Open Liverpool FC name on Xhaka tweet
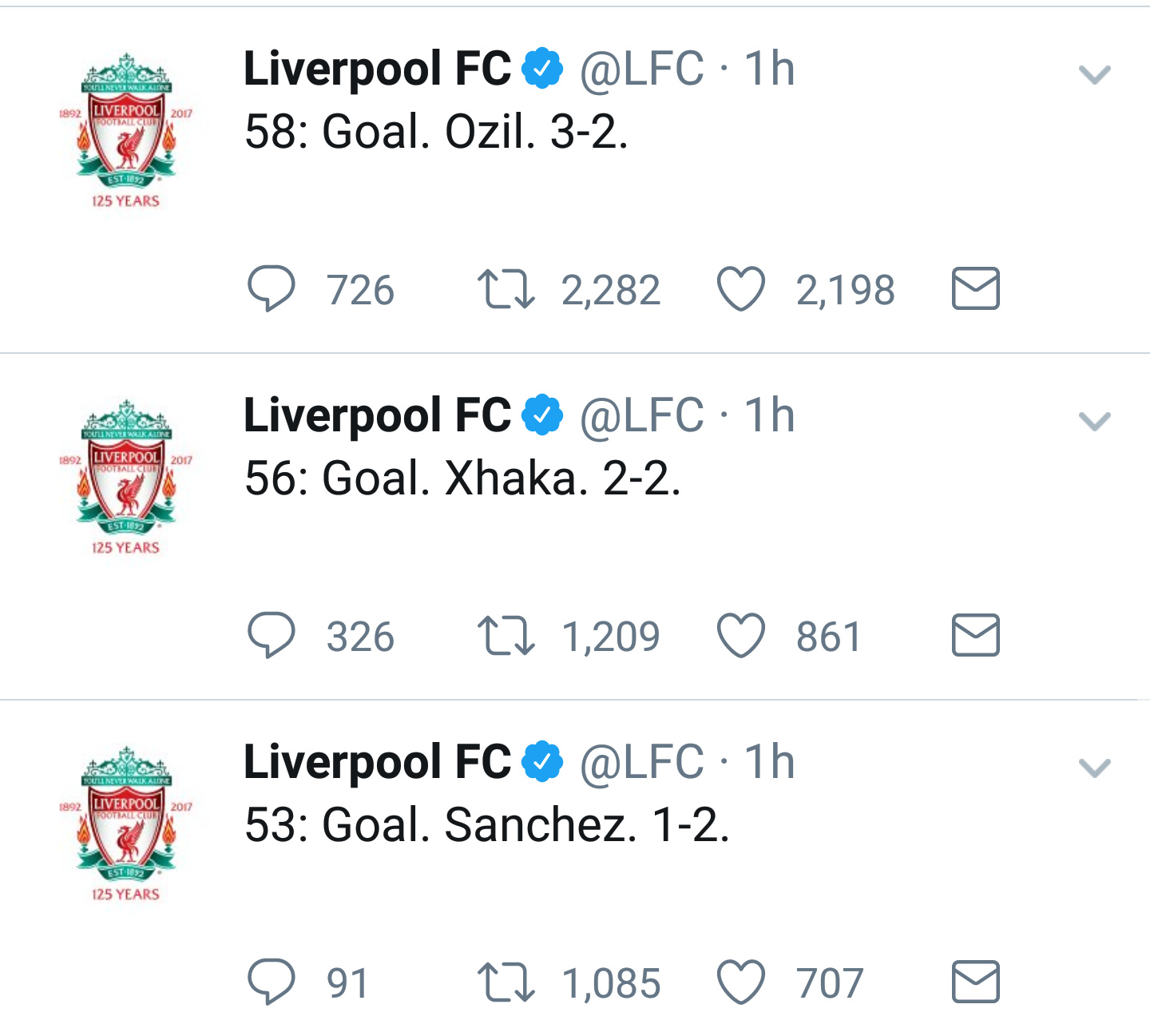The height and width of the screenshot is (1036, 1150). (377, 416)
